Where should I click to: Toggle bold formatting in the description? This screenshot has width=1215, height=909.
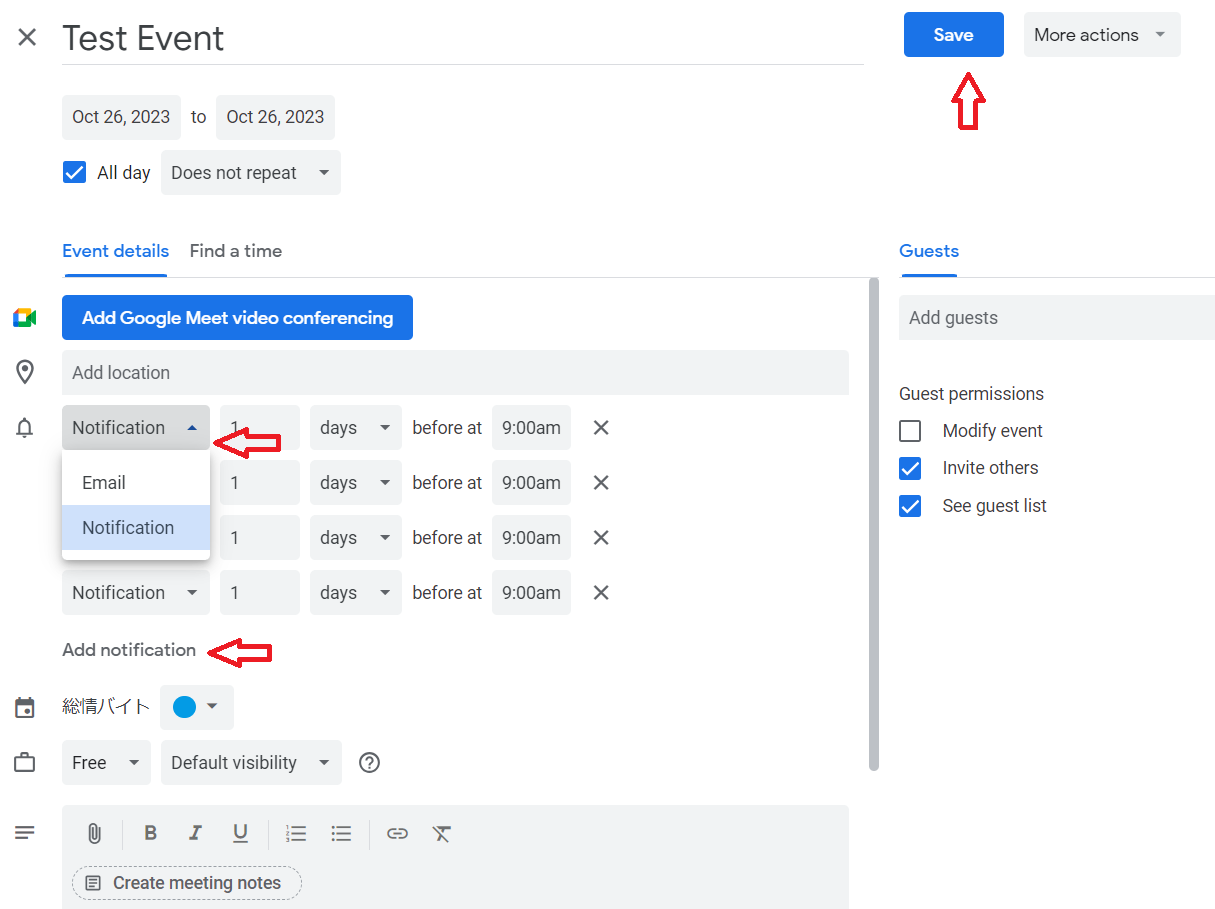151,833
